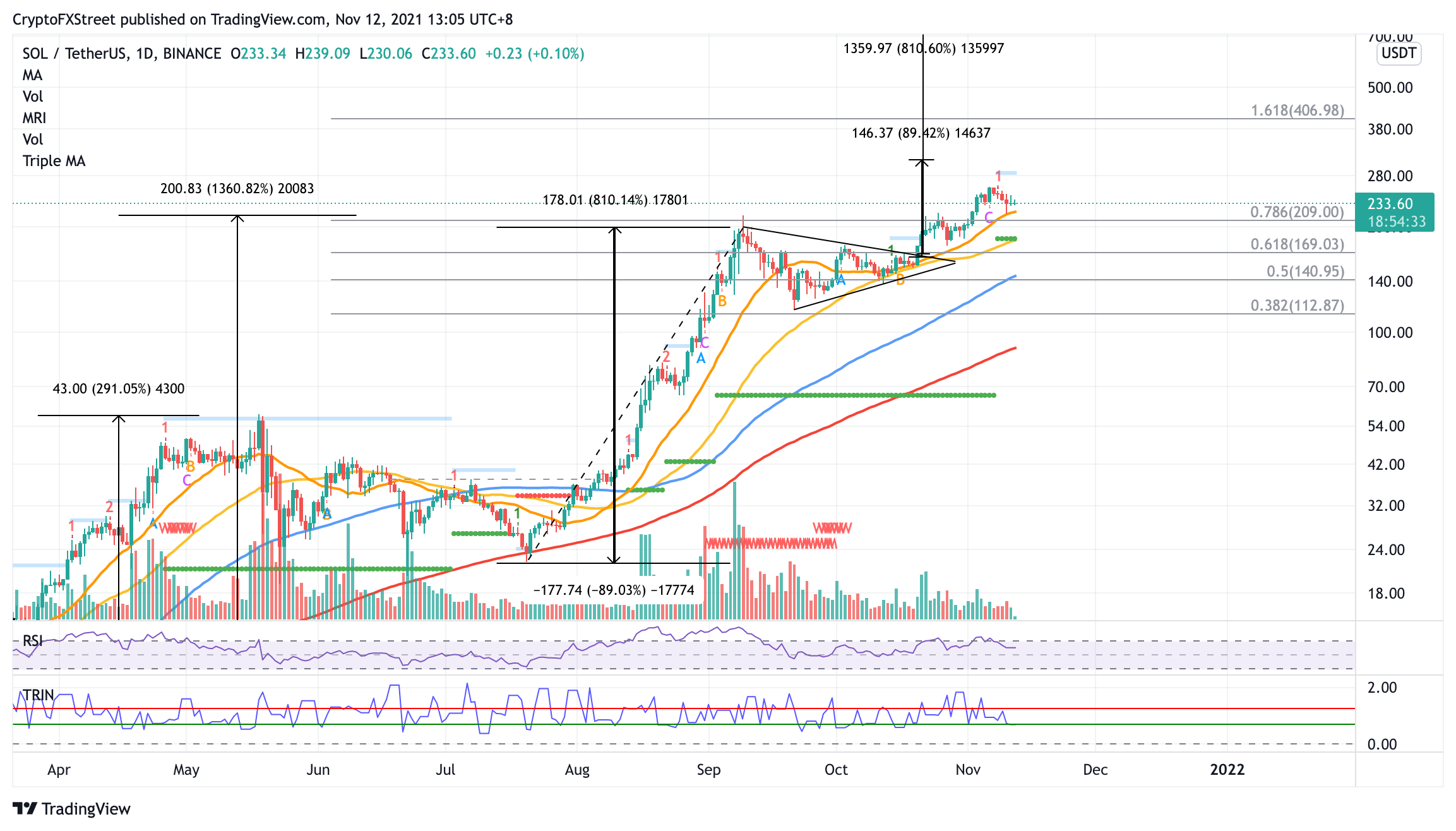
Task: Click the USDT currency badge
Action: coord(1399,53)
